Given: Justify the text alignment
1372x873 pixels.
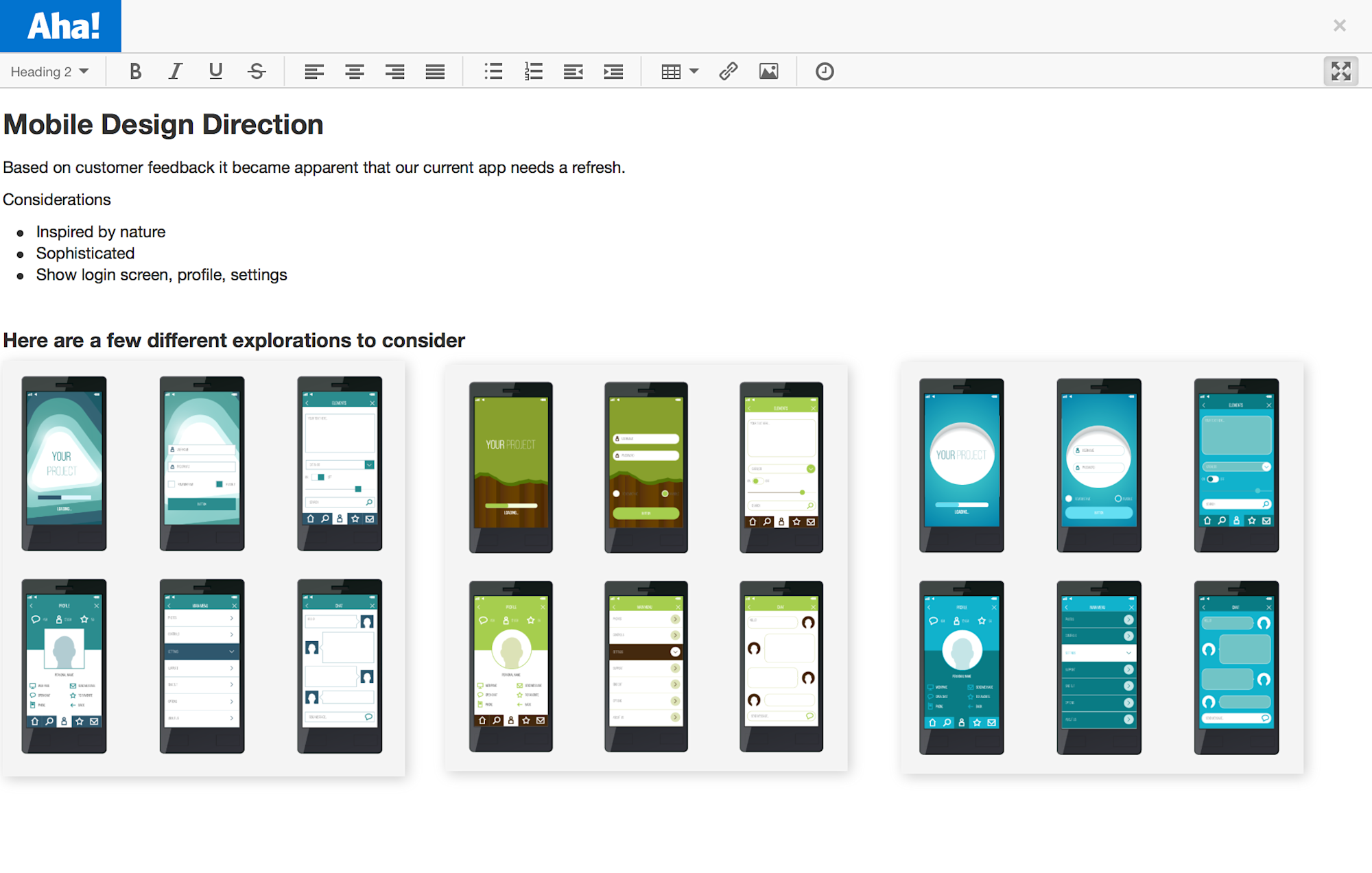Looking at the screenshot, I should click(435, 71).
